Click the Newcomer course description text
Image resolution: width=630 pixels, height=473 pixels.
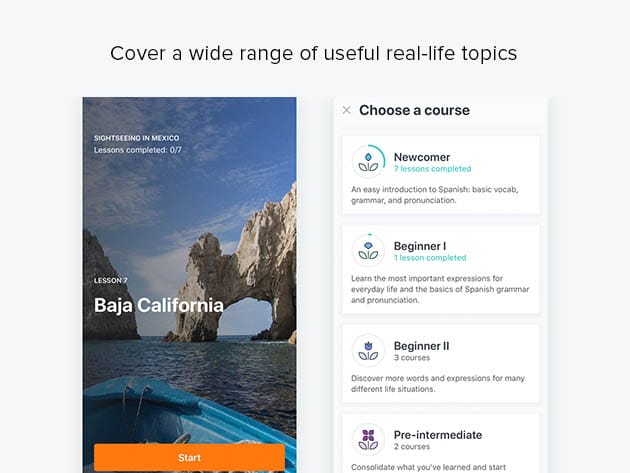tap(435, 195)
